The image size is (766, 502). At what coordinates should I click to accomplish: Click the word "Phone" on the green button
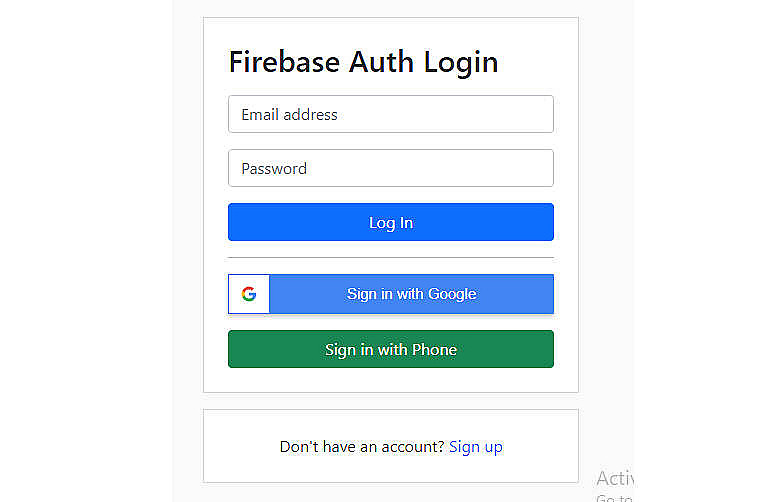434,349
